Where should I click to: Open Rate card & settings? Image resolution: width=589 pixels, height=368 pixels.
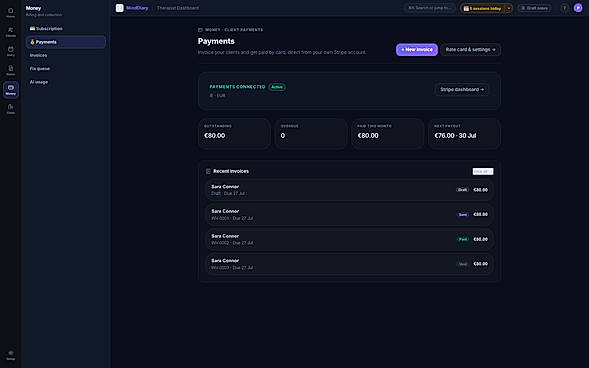(470, 50)
